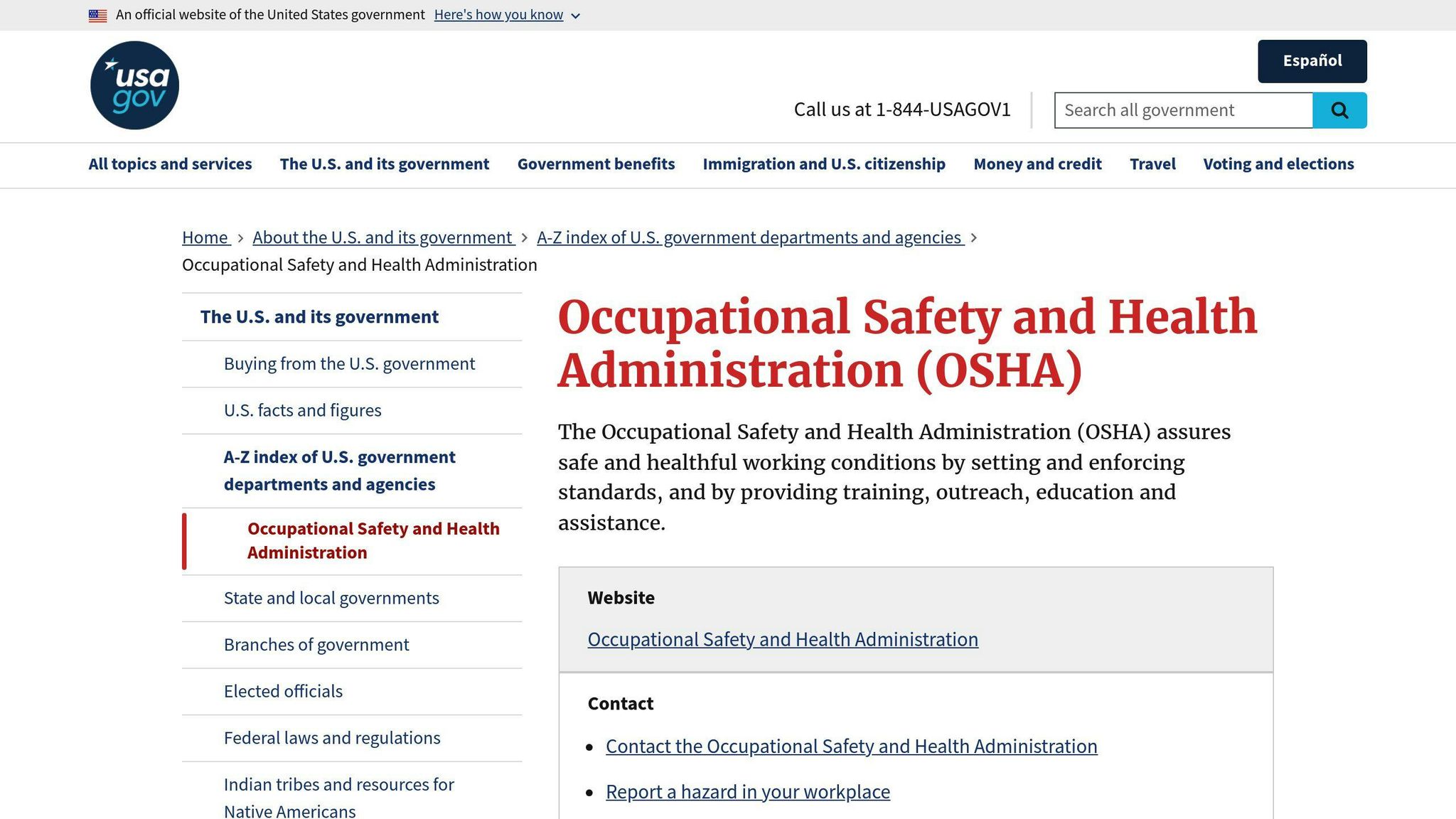Click the "Contact" heading
This screenshot has height=819, width=1456.
(x=620, y=704)
